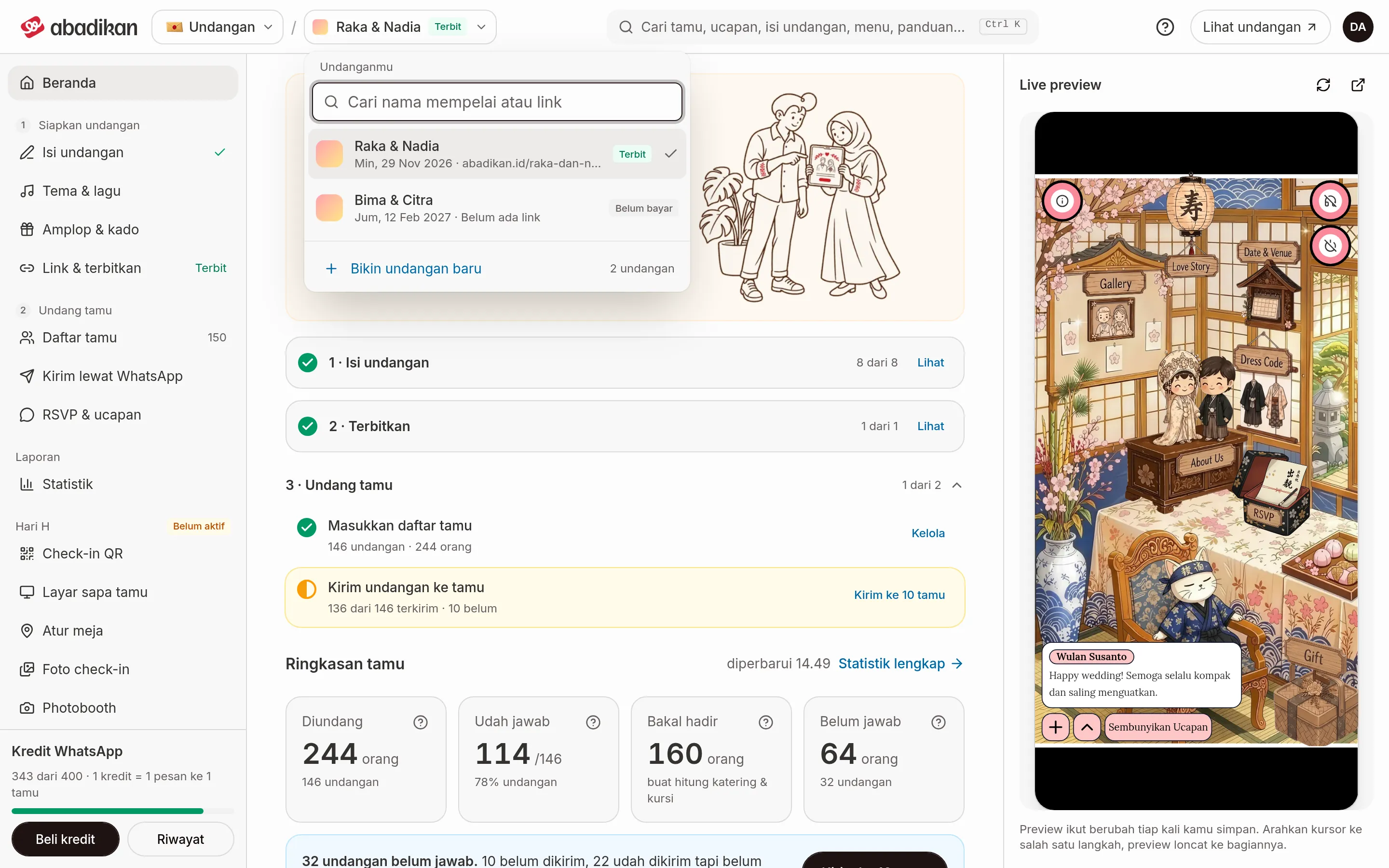Open RSVP & ucapan in sidebar
Screen dimensions: 1389x868
pos(123,415)
